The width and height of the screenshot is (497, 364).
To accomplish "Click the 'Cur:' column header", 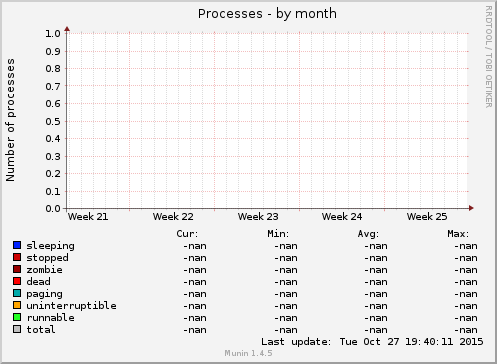I will coord(187,234).
